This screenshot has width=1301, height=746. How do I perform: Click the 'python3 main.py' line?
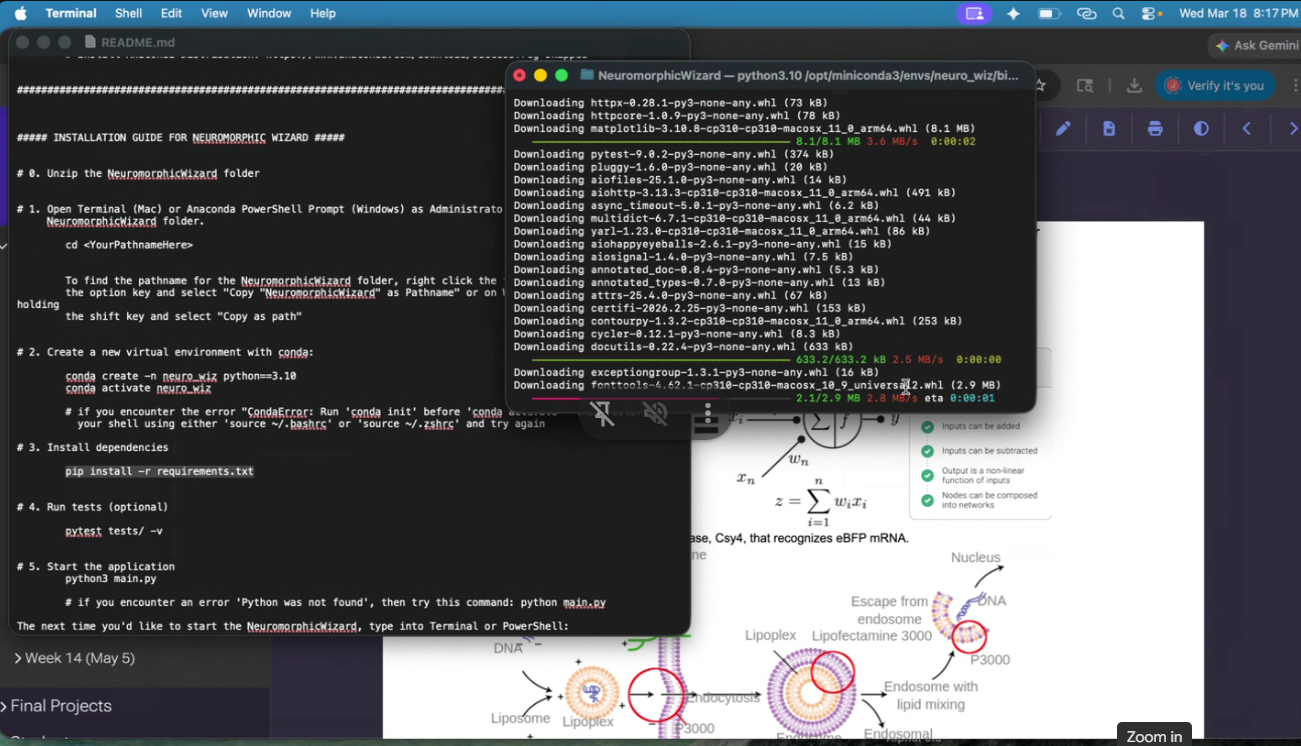[111, 579]
